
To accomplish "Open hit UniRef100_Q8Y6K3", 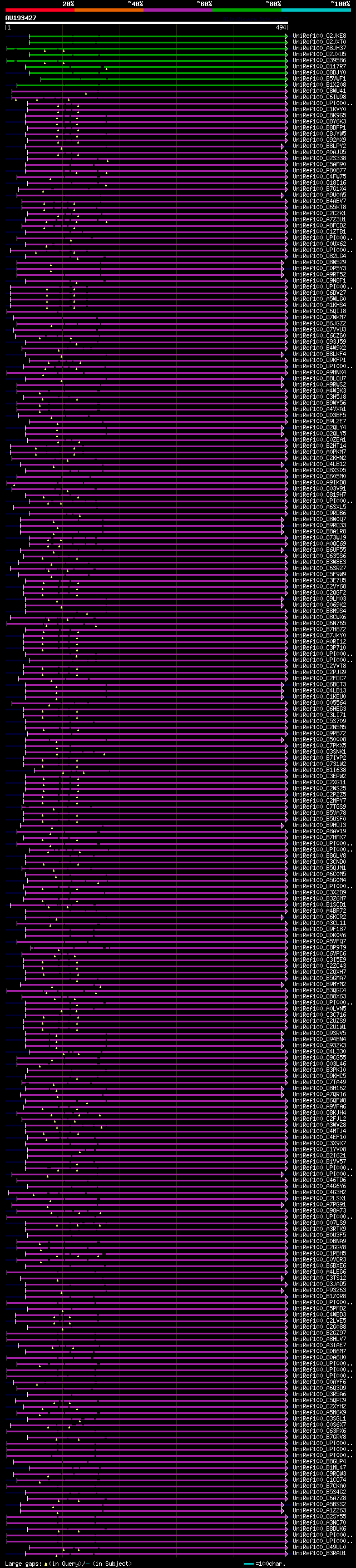I will click(319, 121).
